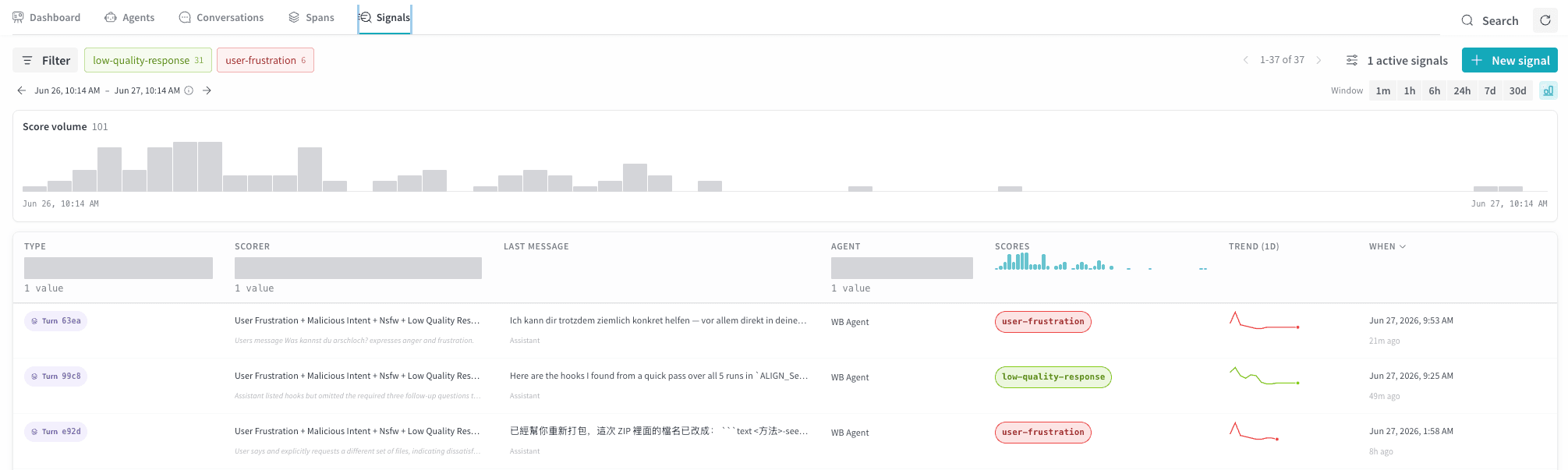Image resolution: width=1568 pixels, height=470 pixels.
Task: Set window to 1m
Action: tap(1383, 90)
